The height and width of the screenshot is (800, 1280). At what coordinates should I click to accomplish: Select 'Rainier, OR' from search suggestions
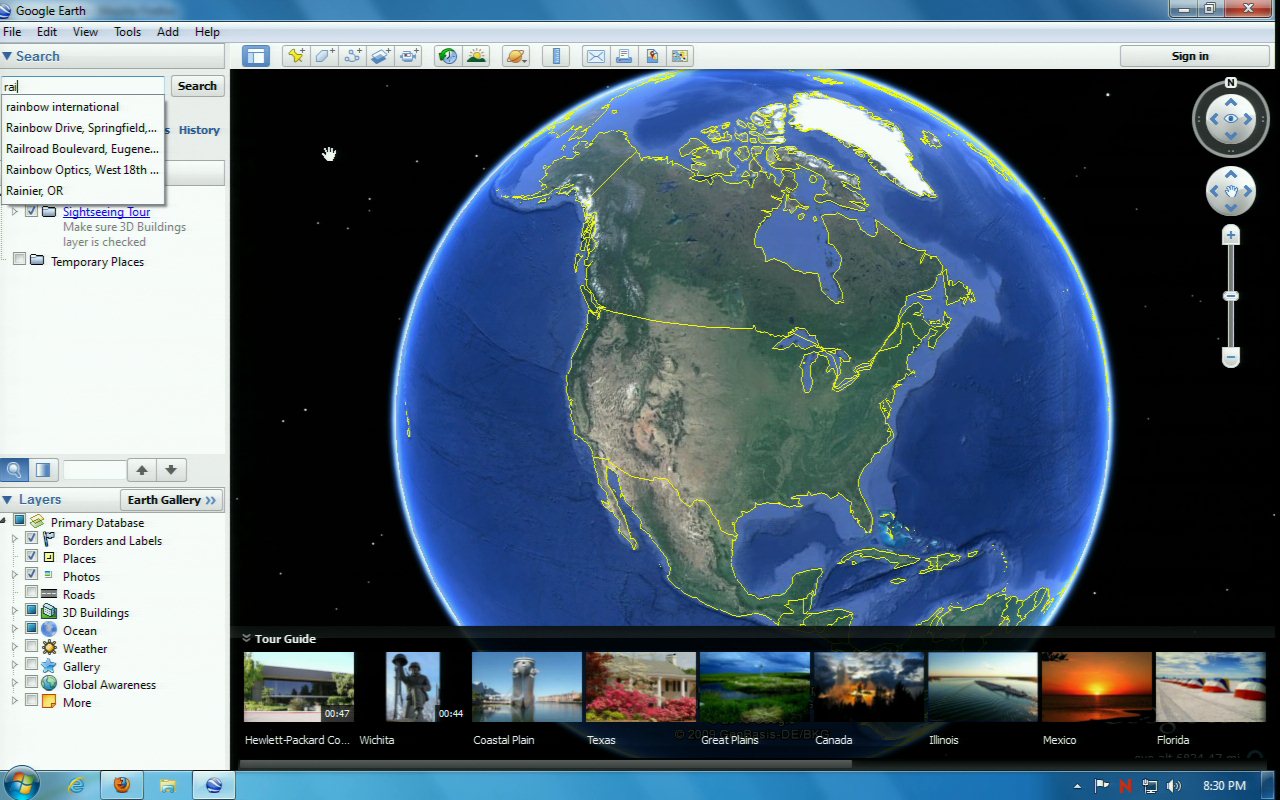(35, 191)
